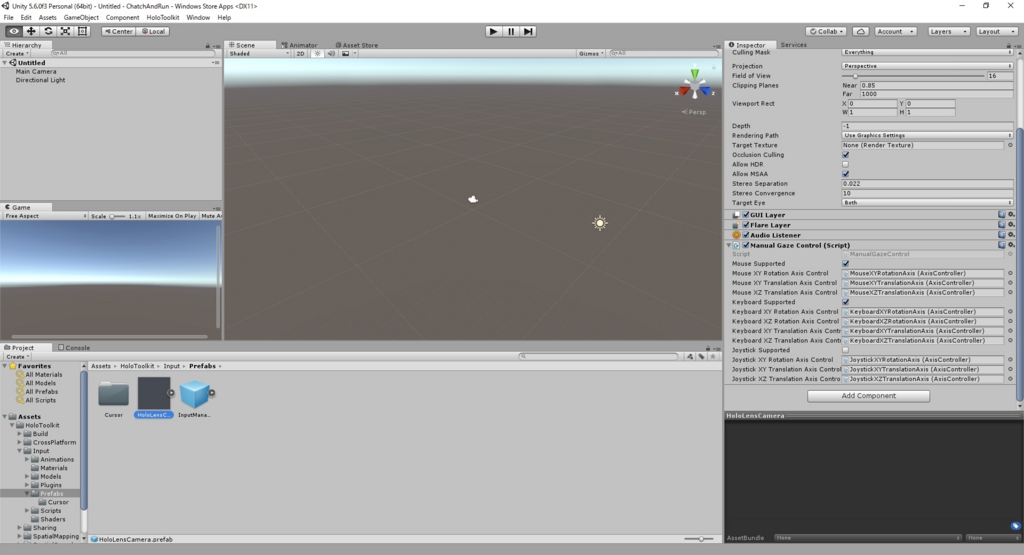Open the Component menu
Screen dimensions: 1024x555
pyautogui.click(x=122, y=18)
